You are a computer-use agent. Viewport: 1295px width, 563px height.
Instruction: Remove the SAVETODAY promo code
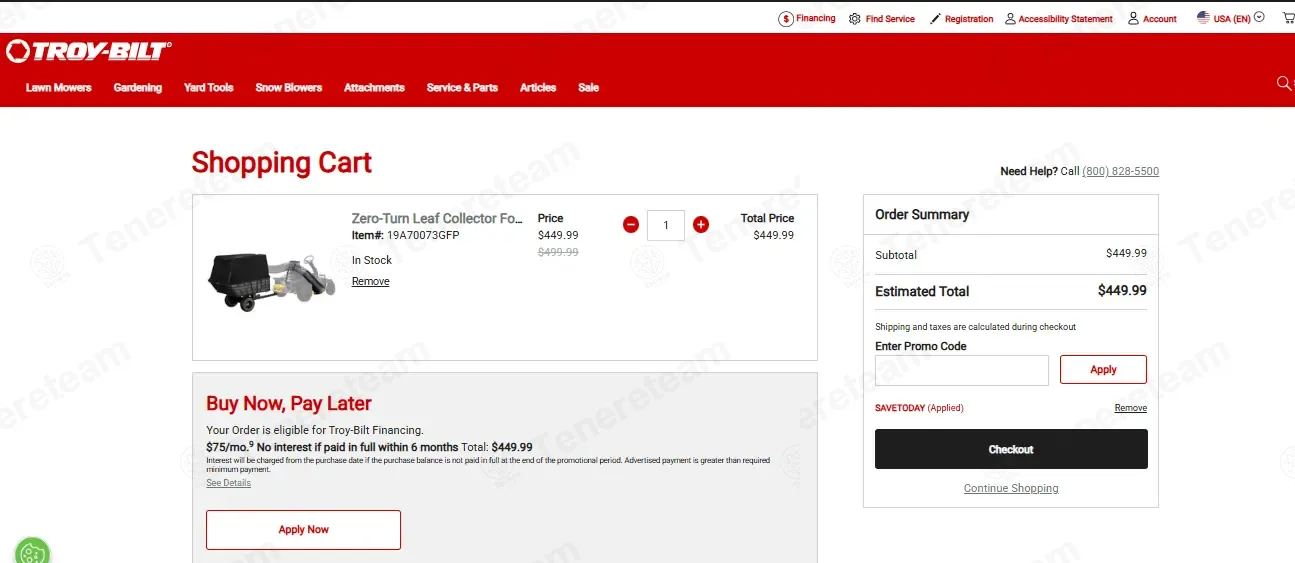1131,408
